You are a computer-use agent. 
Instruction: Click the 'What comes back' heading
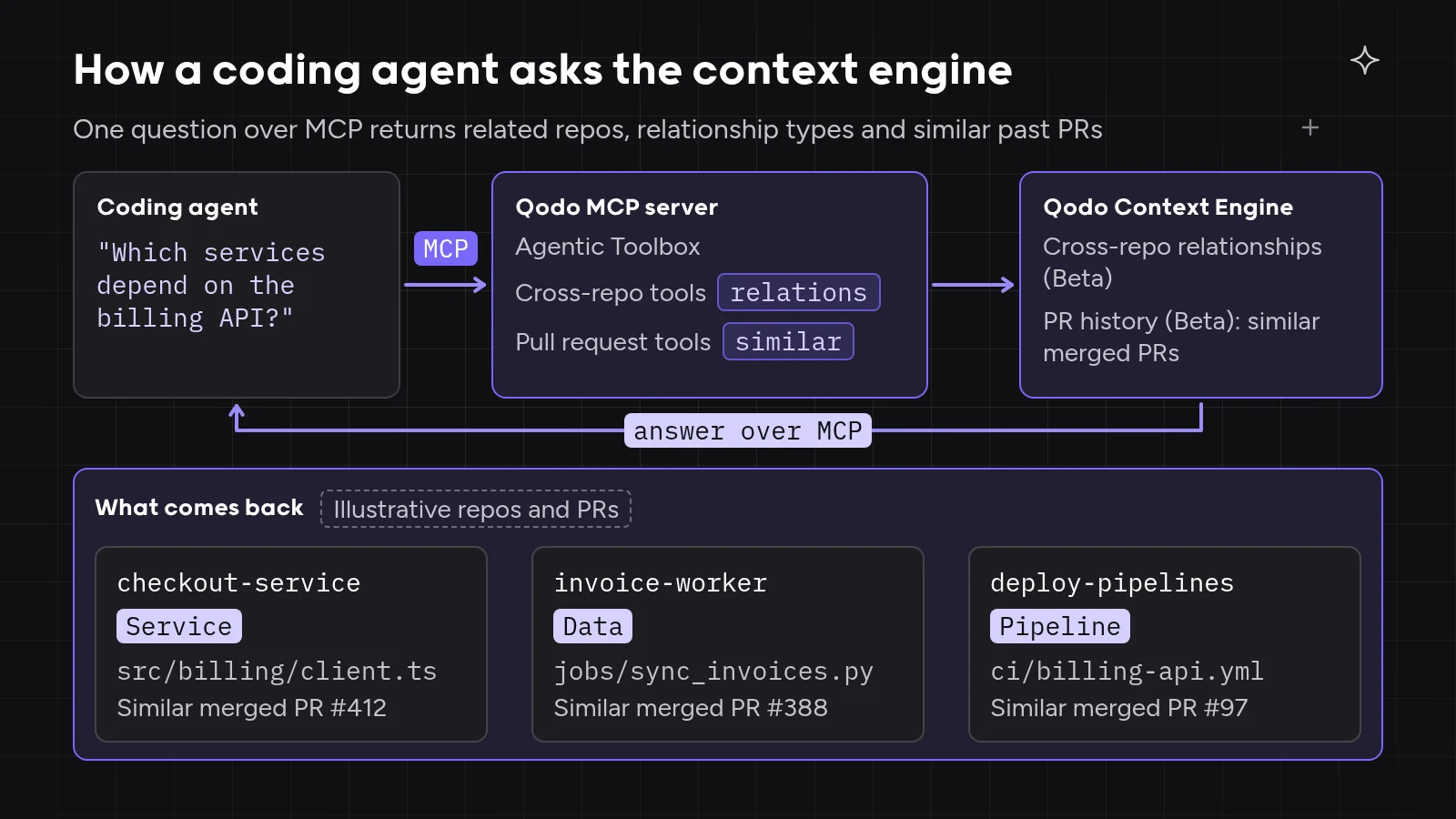tap(199, 508)
